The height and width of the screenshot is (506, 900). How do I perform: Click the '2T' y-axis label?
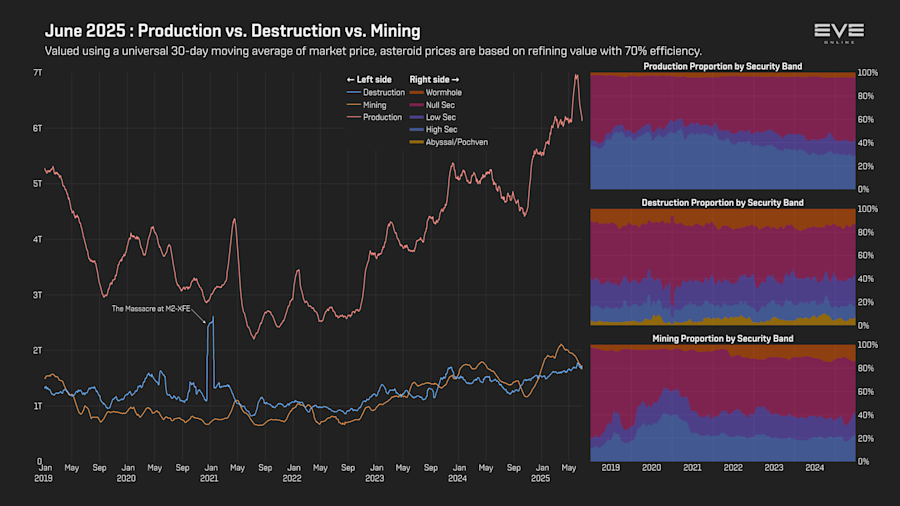(38, 350)
